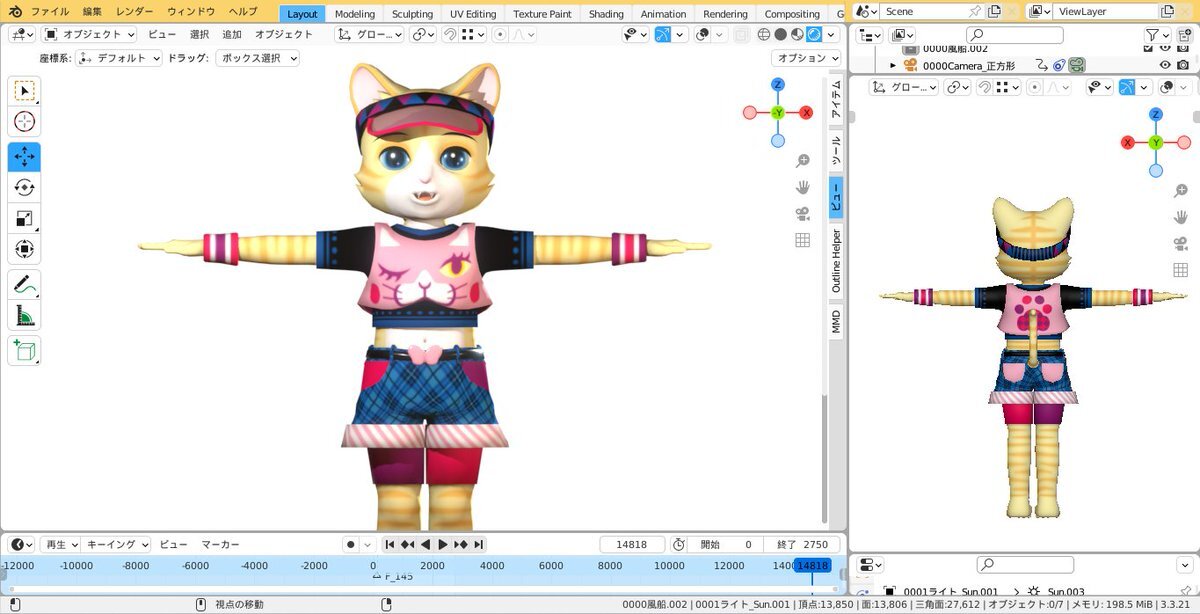Screen dimensions: 1200x614
Task: Switch to the UV Editing workspace tab
Action: point(473,14)
